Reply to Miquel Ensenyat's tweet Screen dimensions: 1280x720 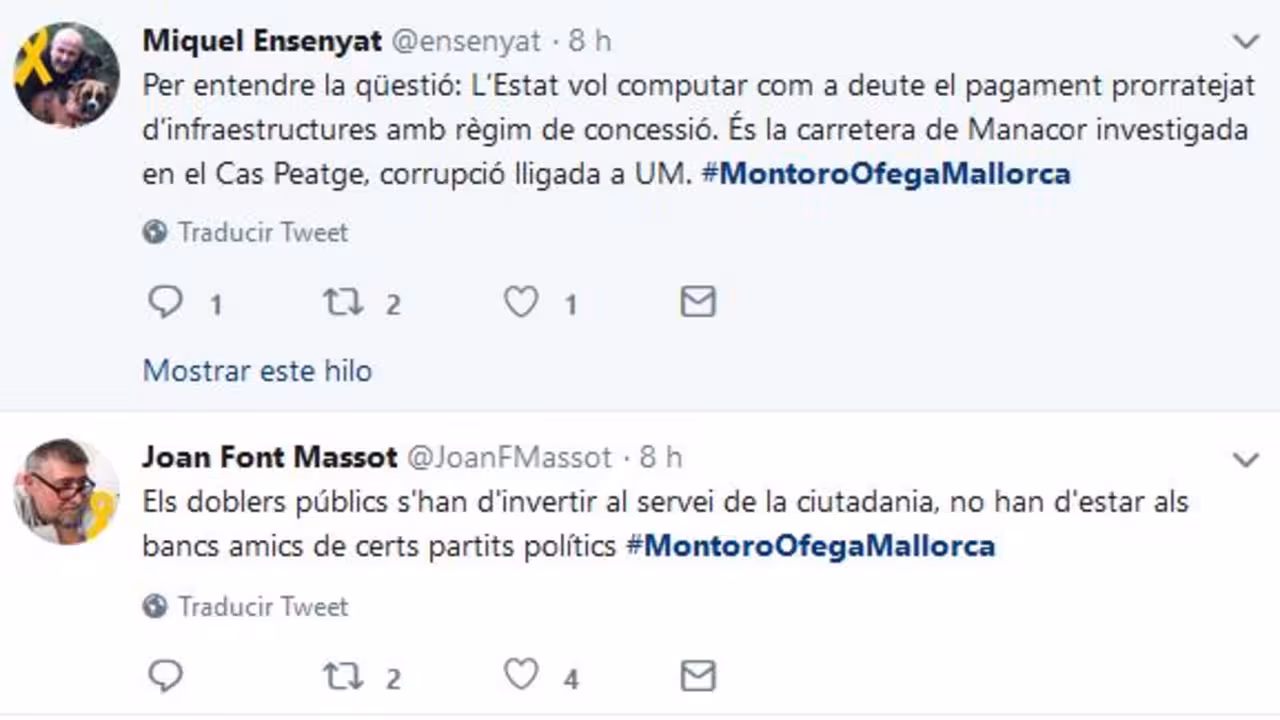click(165, 302)
